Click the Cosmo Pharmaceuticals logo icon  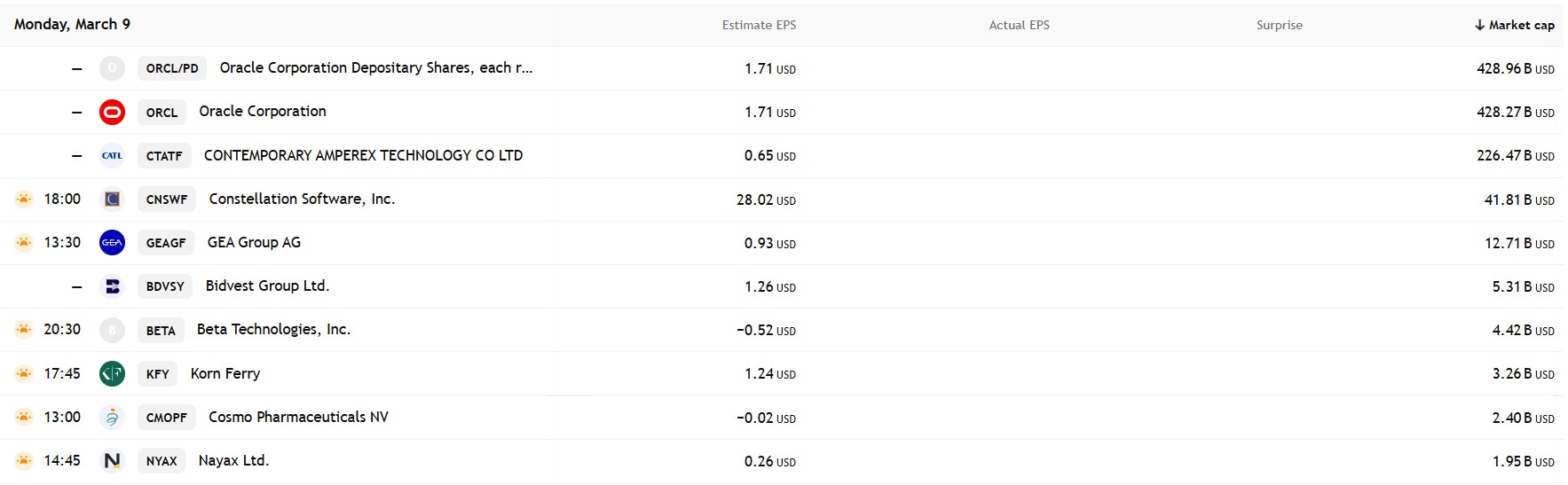coord(112,417)
